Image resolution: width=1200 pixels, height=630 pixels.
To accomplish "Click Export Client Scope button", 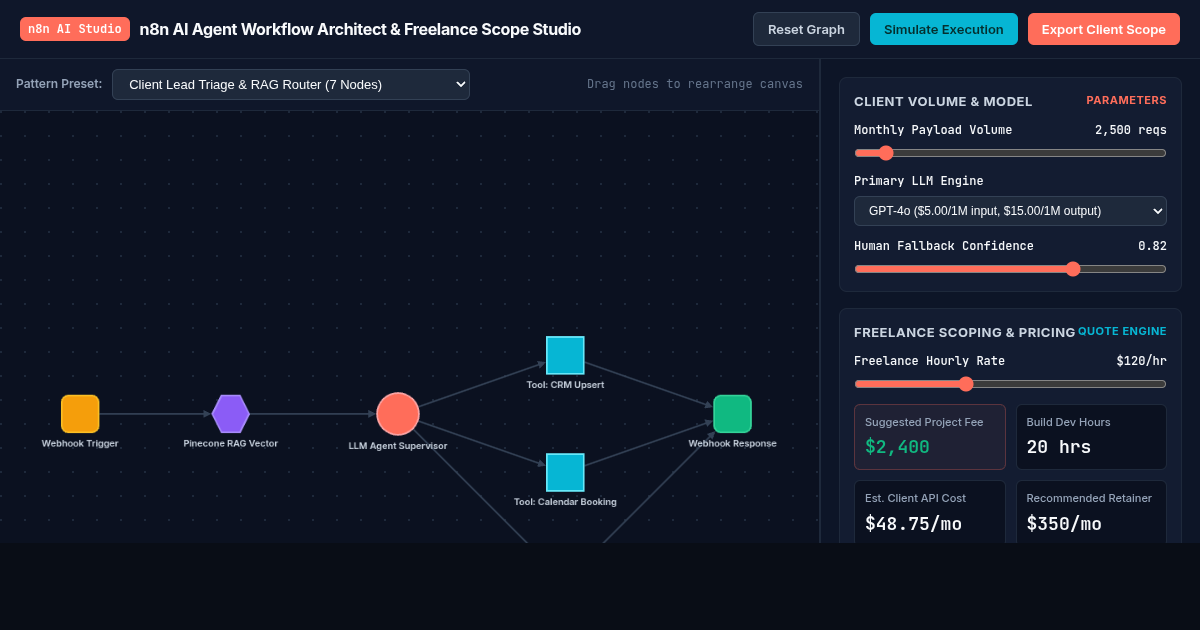I will pos(1104,29).
